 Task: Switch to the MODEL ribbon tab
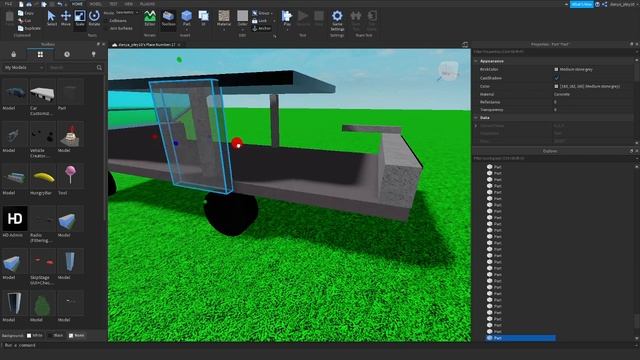tap(95, 4)
